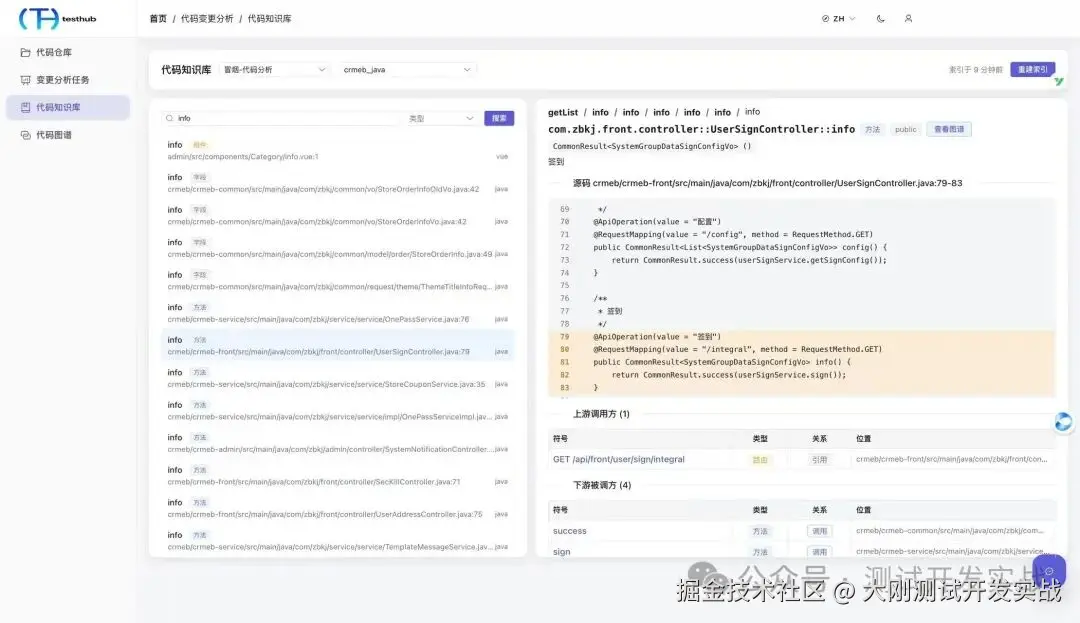Select the TemplateMessageService result row
The image size is (1080, 623).
pos(338,540)
